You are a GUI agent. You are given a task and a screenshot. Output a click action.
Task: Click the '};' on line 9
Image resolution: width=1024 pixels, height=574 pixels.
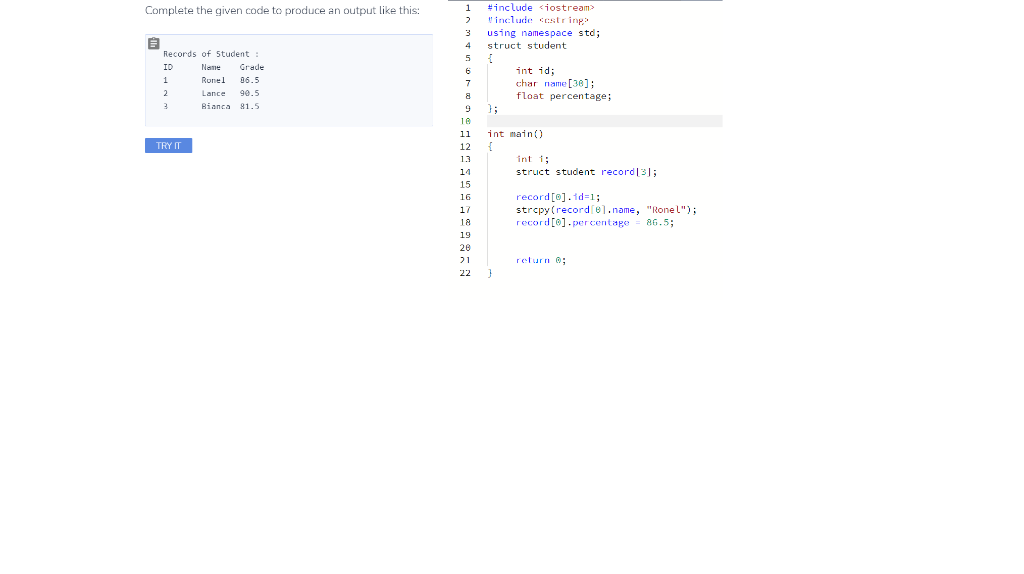tap(492, 108)
